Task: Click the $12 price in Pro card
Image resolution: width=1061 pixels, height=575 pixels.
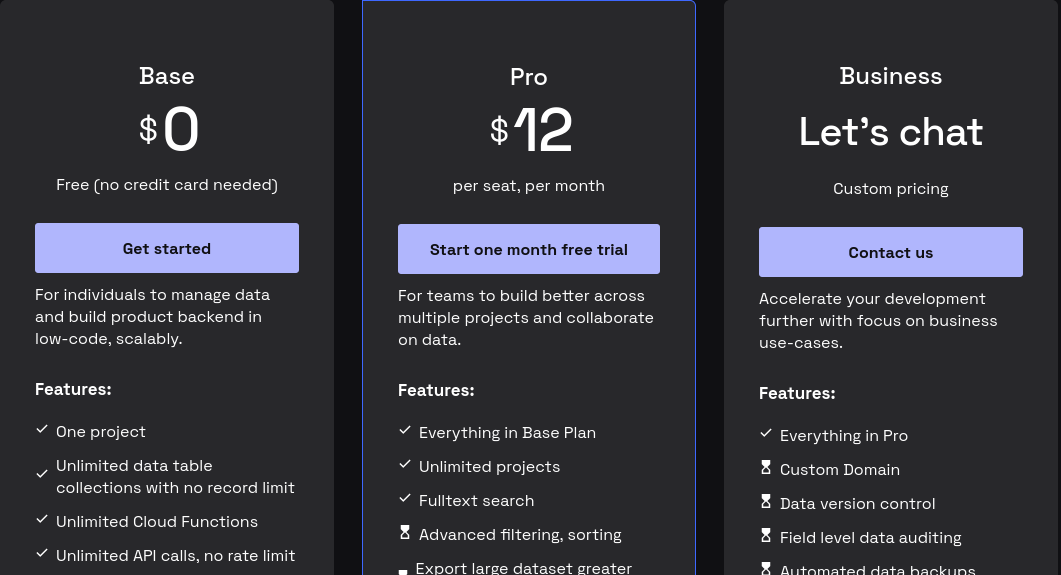Action: pos(531,131)
